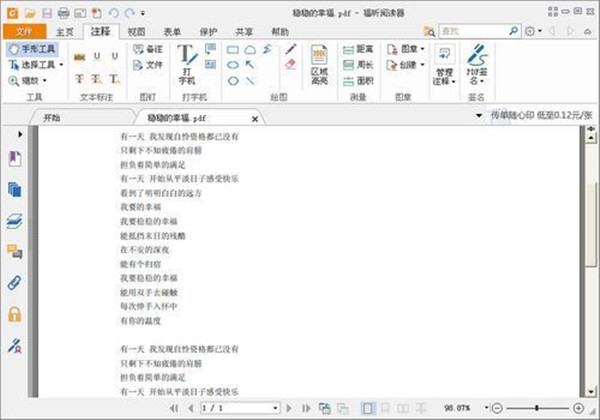The height and width of the screenshot is (420, 600).
Task: Select the Hand tool (手形工具)
Action: coord(32,49)
